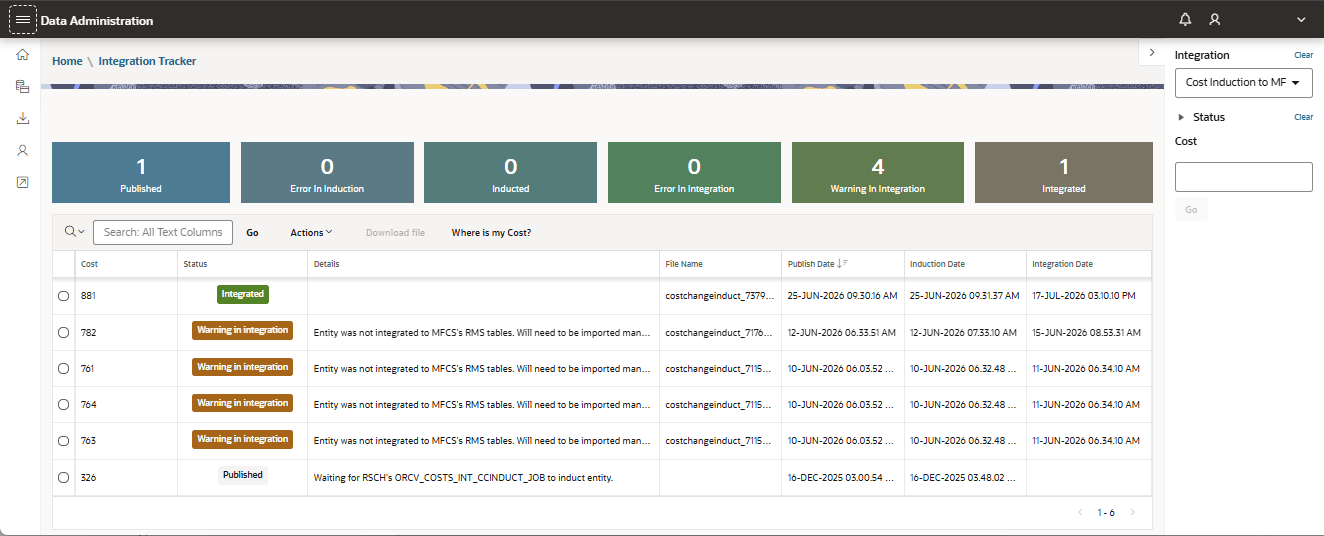Focus the Search All Text Columns field
This screenshot has height=536, width=1324.
163,232
